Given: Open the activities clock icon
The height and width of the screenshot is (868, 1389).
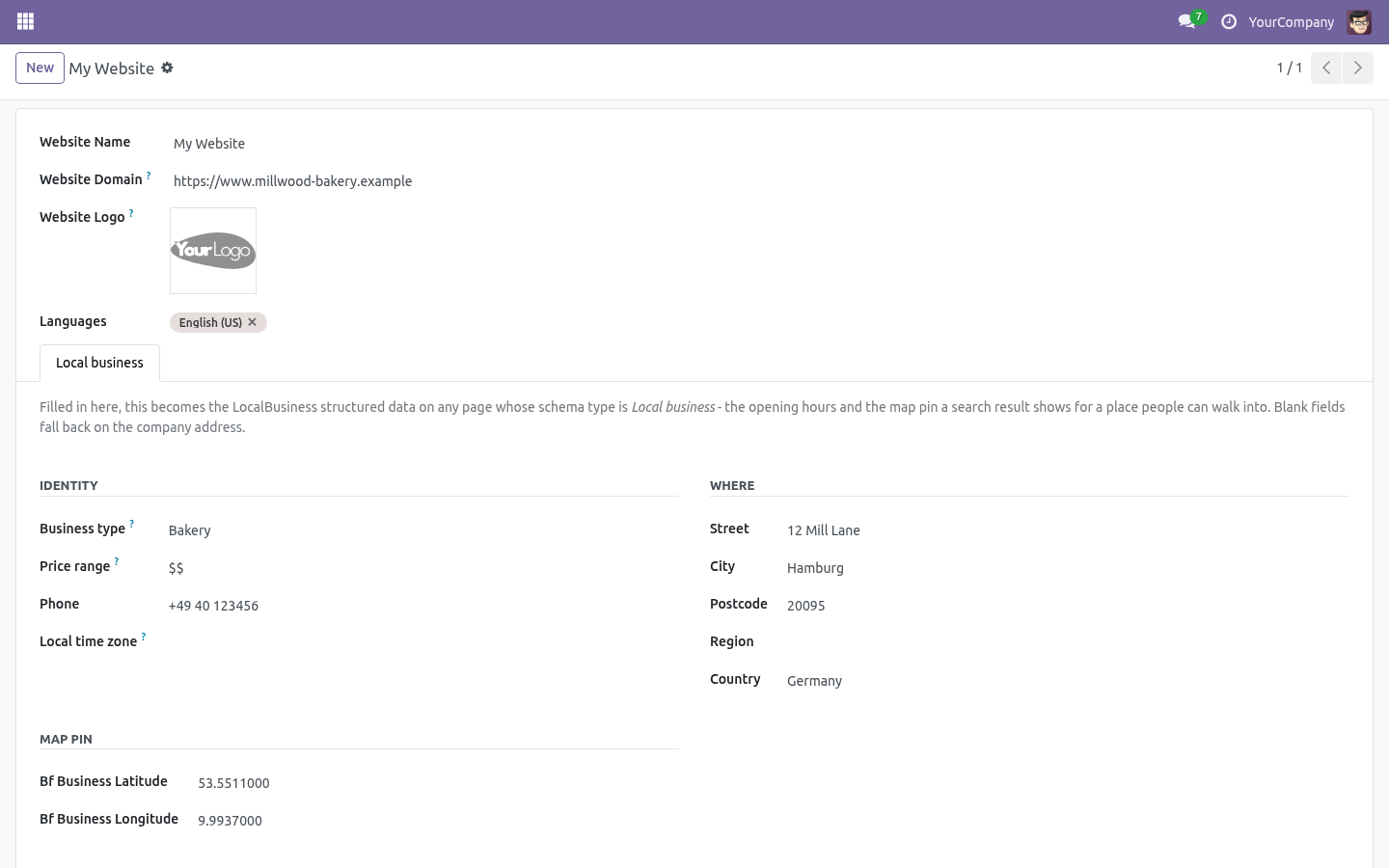Looking at the screenshot, I should tap(1229, 21).
